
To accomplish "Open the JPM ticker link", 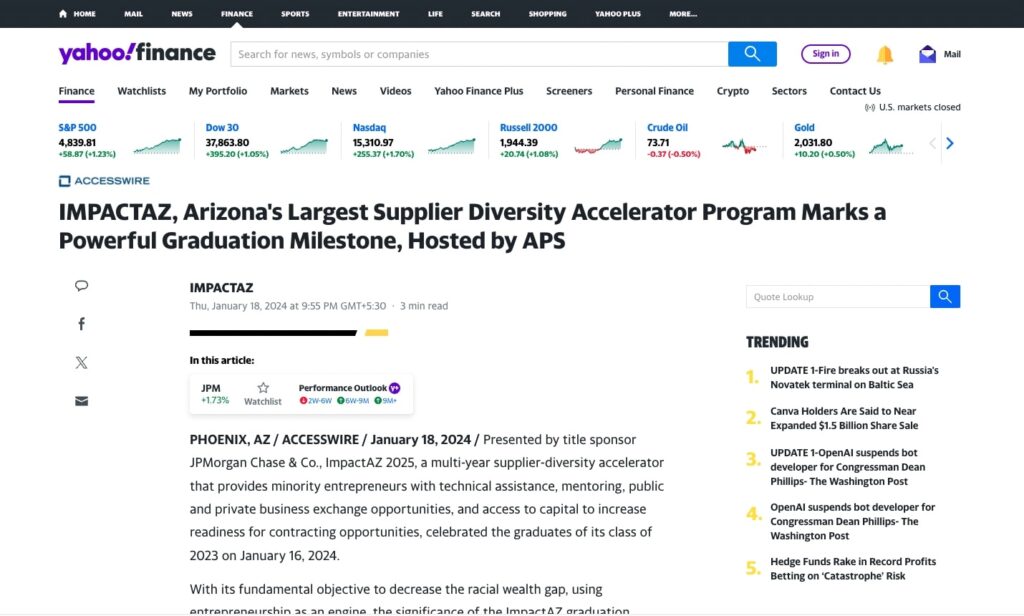I will click(x=210, y=388).
